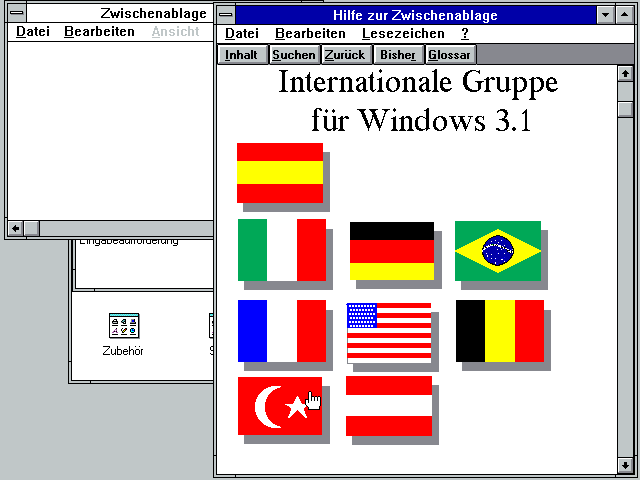The width and height of the screenshot is (640, 480).
Task: Open the Zwischenablage window control menu box
Action: click(17, 13)
